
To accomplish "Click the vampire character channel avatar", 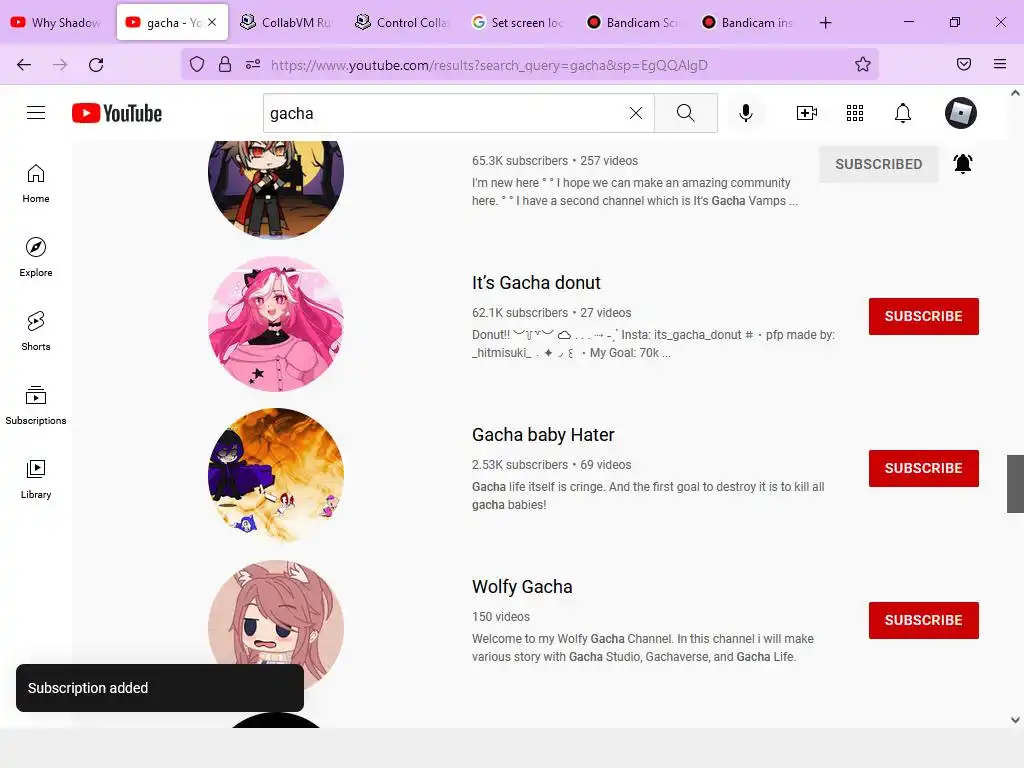I will (x=276, y=189).
